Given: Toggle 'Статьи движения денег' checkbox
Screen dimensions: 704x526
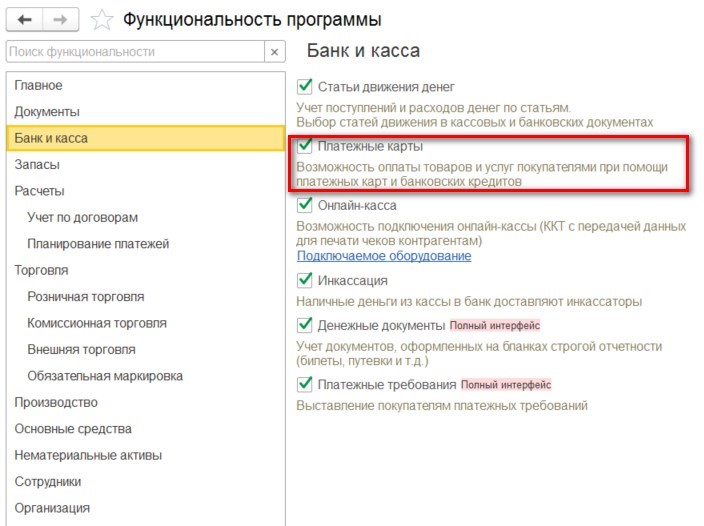Looking at the screenshot, I should 304,86.
